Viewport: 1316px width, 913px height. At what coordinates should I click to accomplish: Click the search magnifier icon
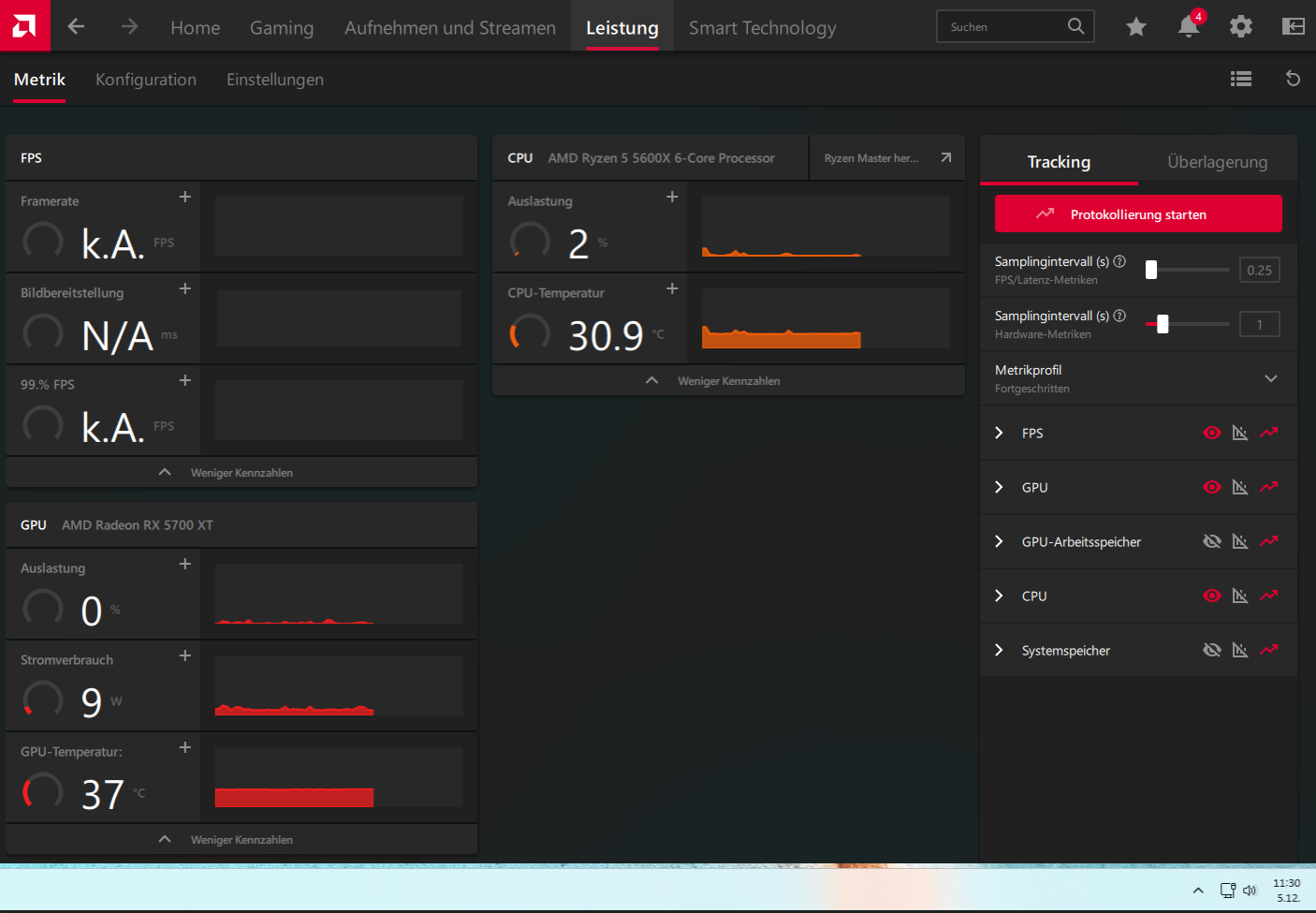coord(1075,26)
